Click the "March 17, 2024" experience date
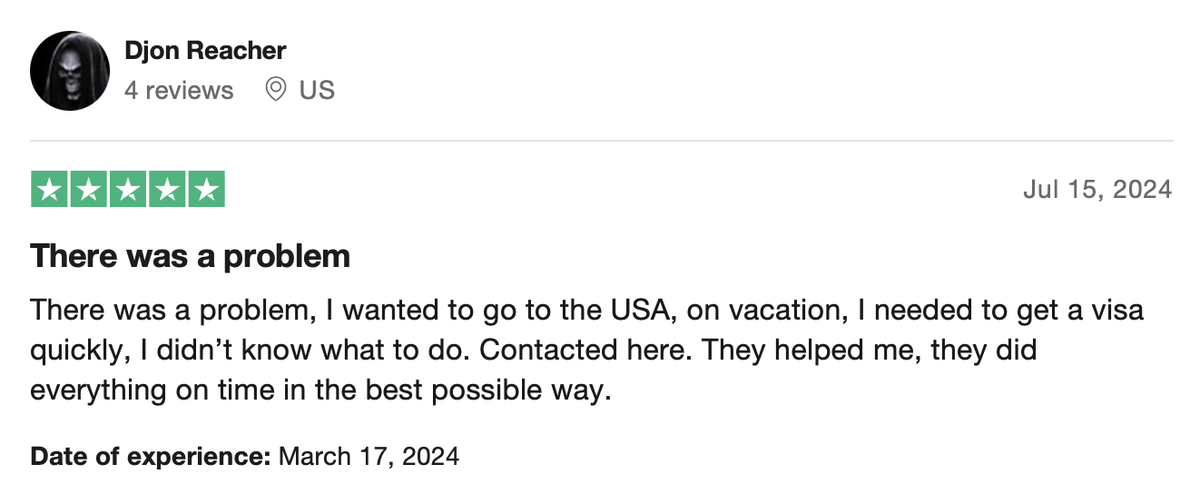The width and height of the screenshot is (1200, 494). coord(368,457)
